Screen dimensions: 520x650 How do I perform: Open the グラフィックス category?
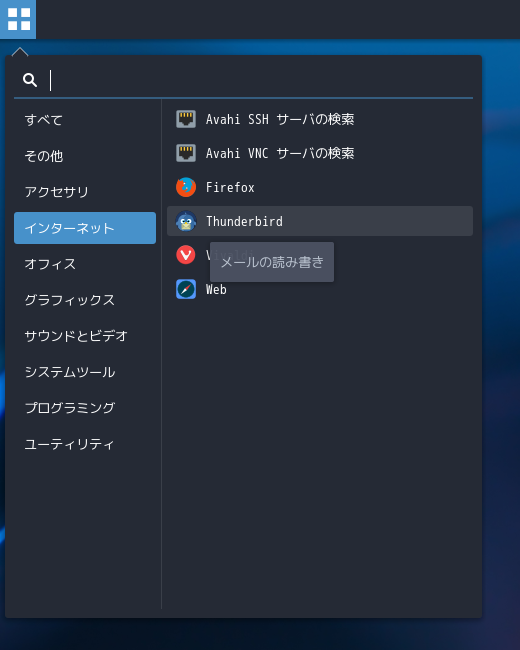(85, 300)
